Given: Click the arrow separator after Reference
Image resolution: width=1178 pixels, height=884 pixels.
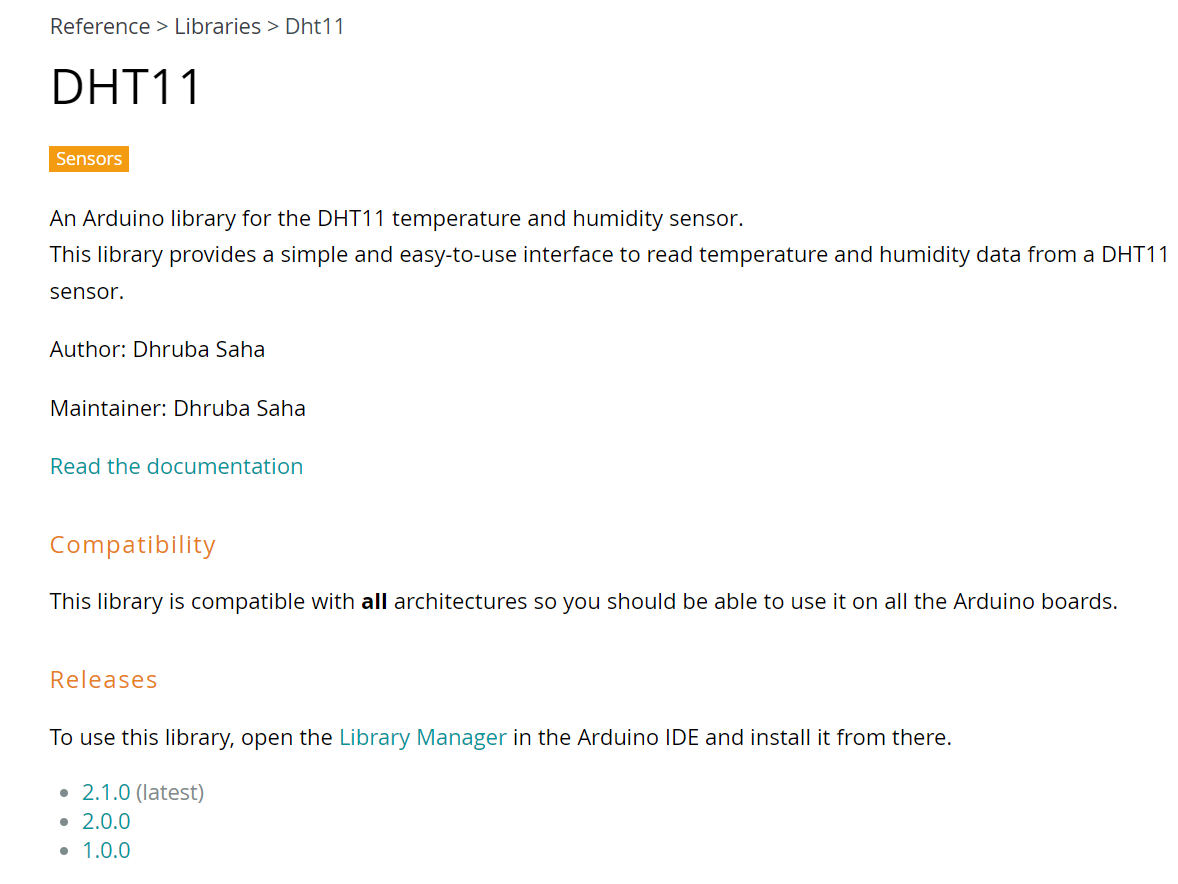Looking at the screenshot, I should pyautogui.click(x=162, y=26).
